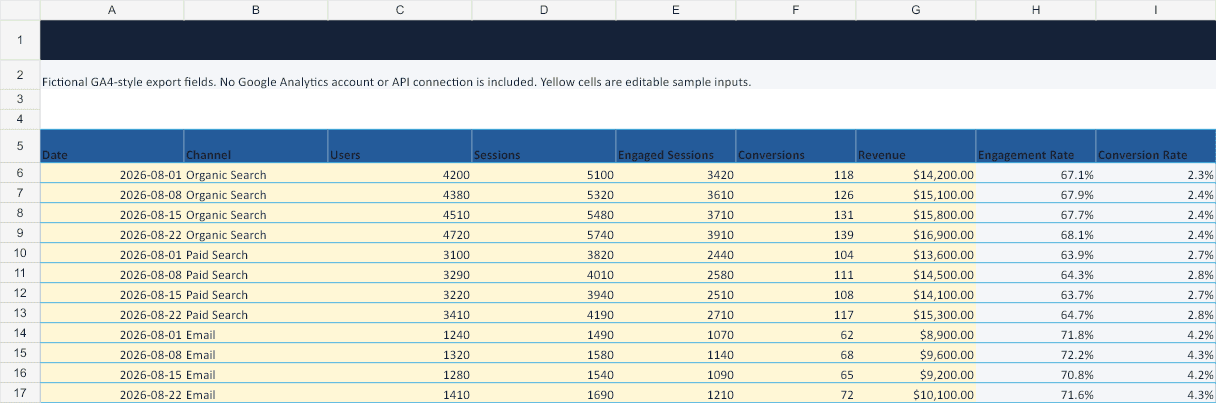Select engaged sessions value 1210
The height and width of the screenshot is (403, 1216).
pyautogui.click(x=676, y=394)
